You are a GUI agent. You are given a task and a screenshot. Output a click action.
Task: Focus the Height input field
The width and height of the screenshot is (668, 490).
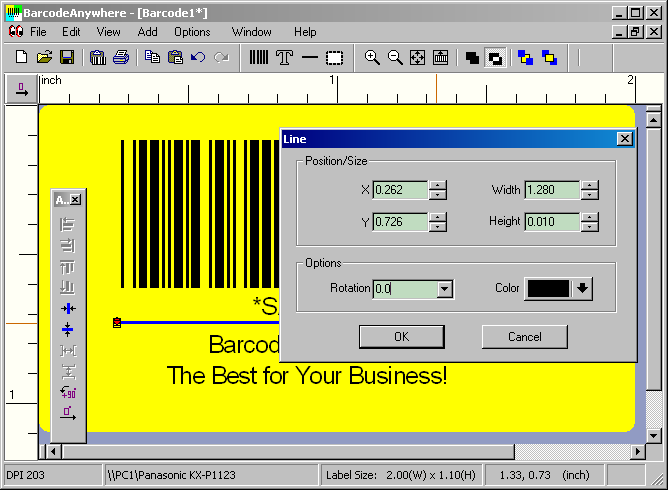click(552, 222)
